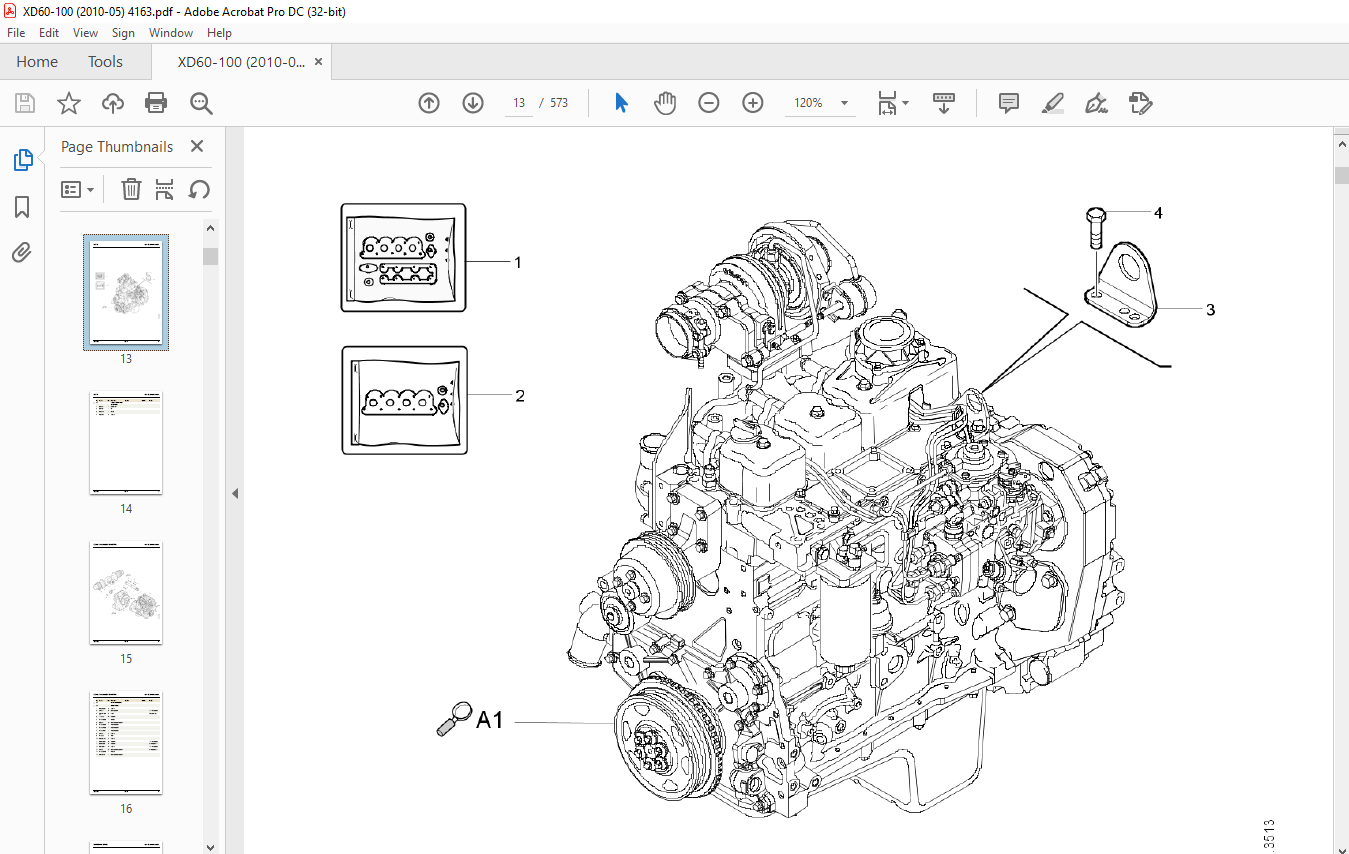1349x854 pixels.
Task: Select page 14 thumbnail
Action: coord(126,443)
